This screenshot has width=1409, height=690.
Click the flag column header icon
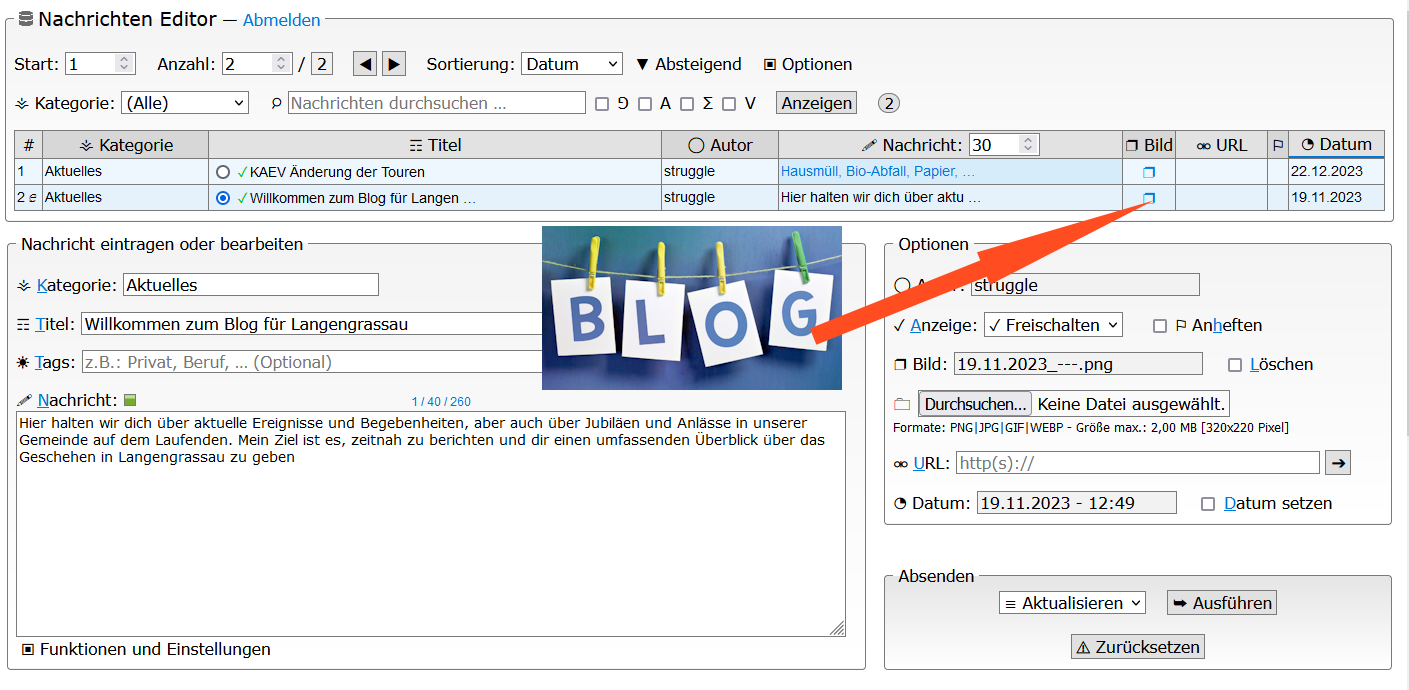pos(1277,145)
